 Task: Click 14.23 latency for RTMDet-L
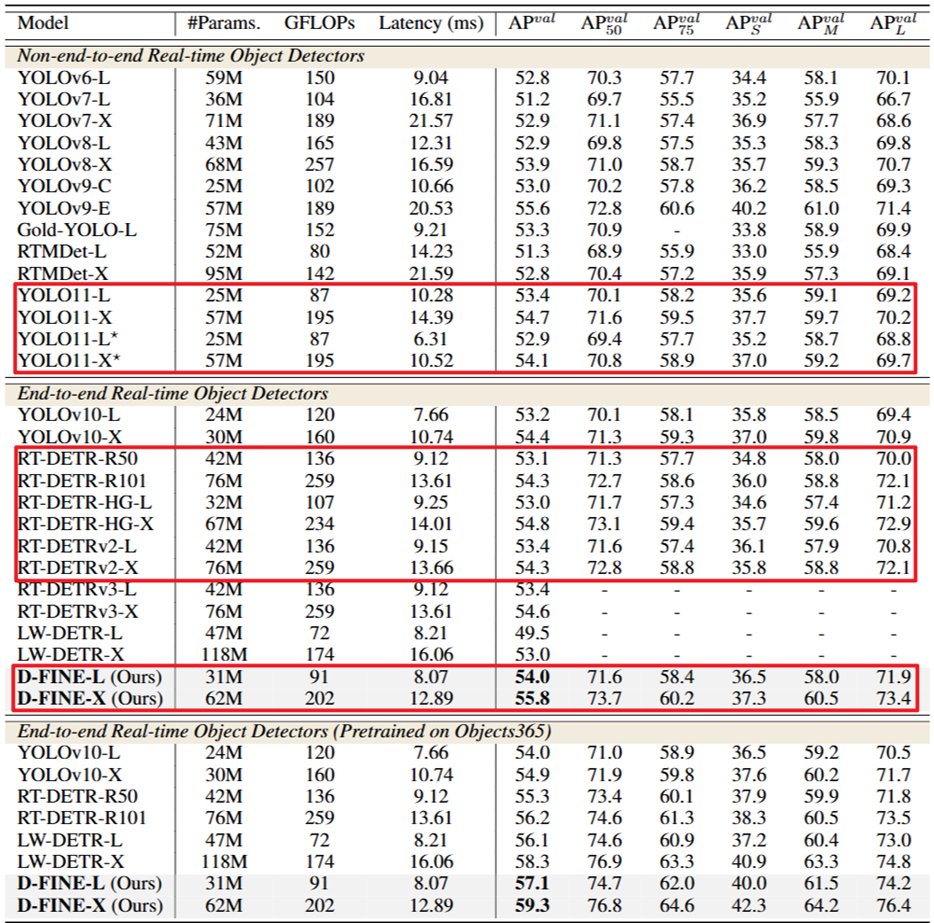(x=431, y=251)
